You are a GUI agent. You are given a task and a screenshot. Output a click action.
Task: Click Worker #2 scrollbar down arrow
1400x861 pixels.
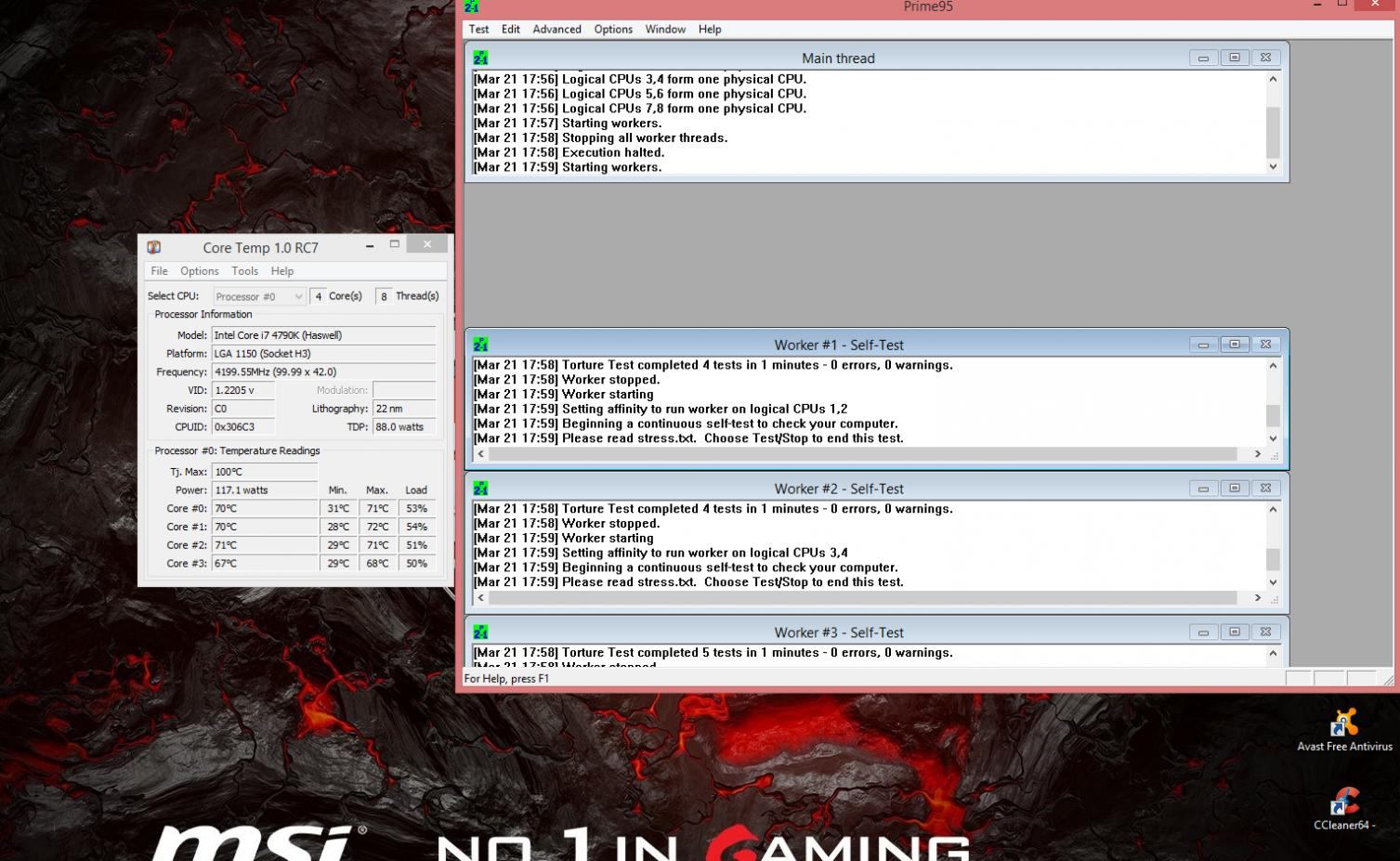click(1273, 582)
